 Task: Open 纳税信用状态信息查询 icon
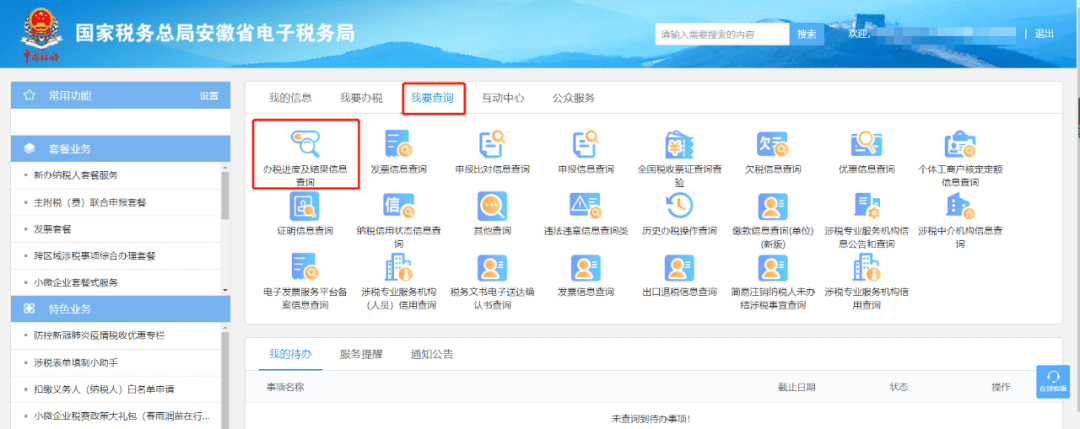click(x=398, y=205)
